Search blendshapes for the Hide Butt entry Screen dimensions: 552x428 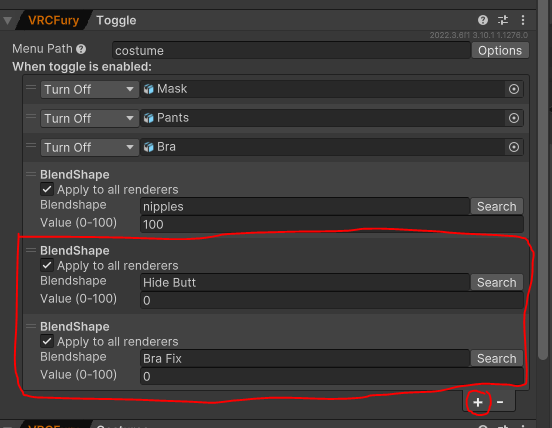point(497,282)
